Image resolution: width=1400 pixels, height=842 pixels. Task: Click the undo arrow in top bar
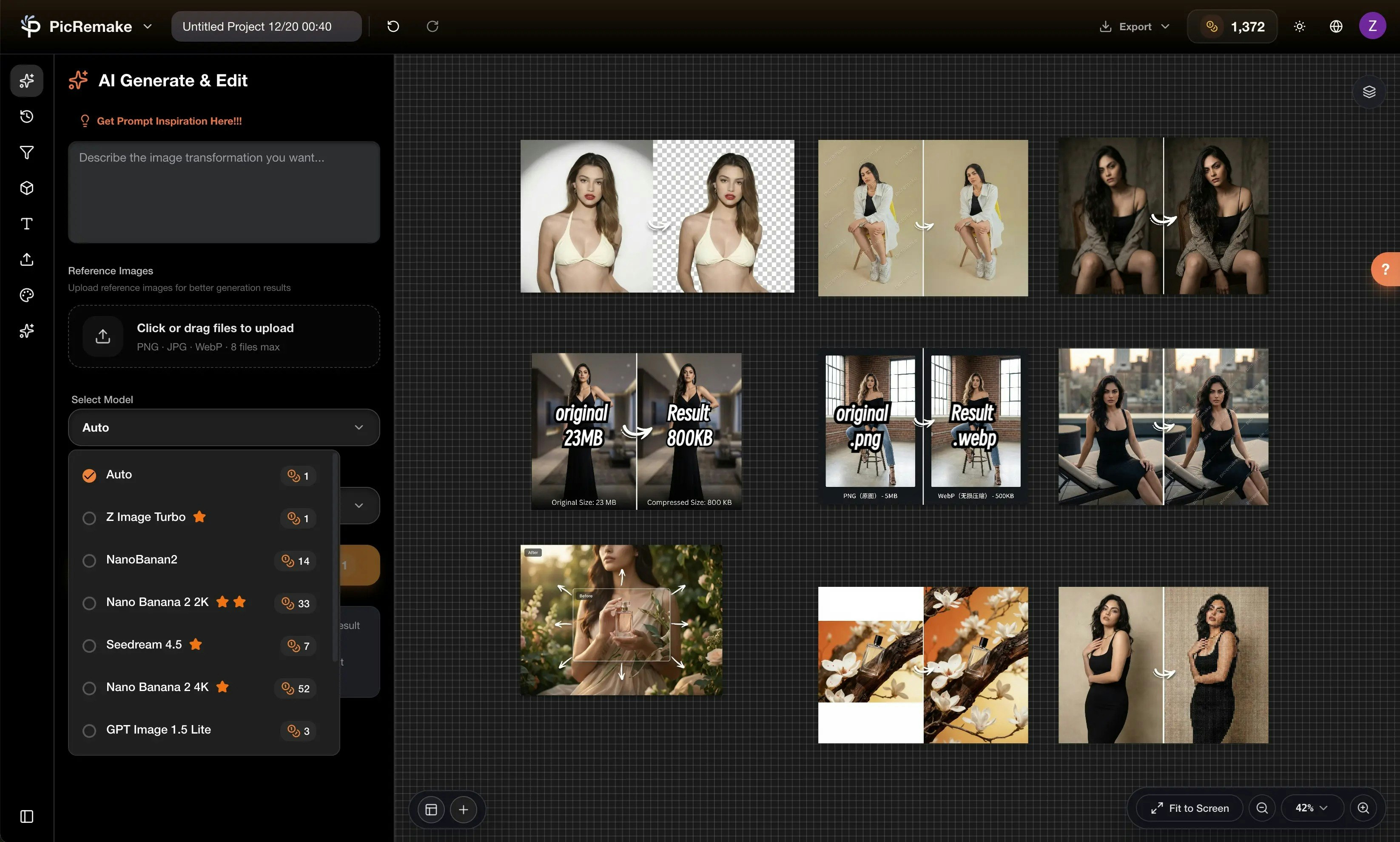click(x=393, y=26)
